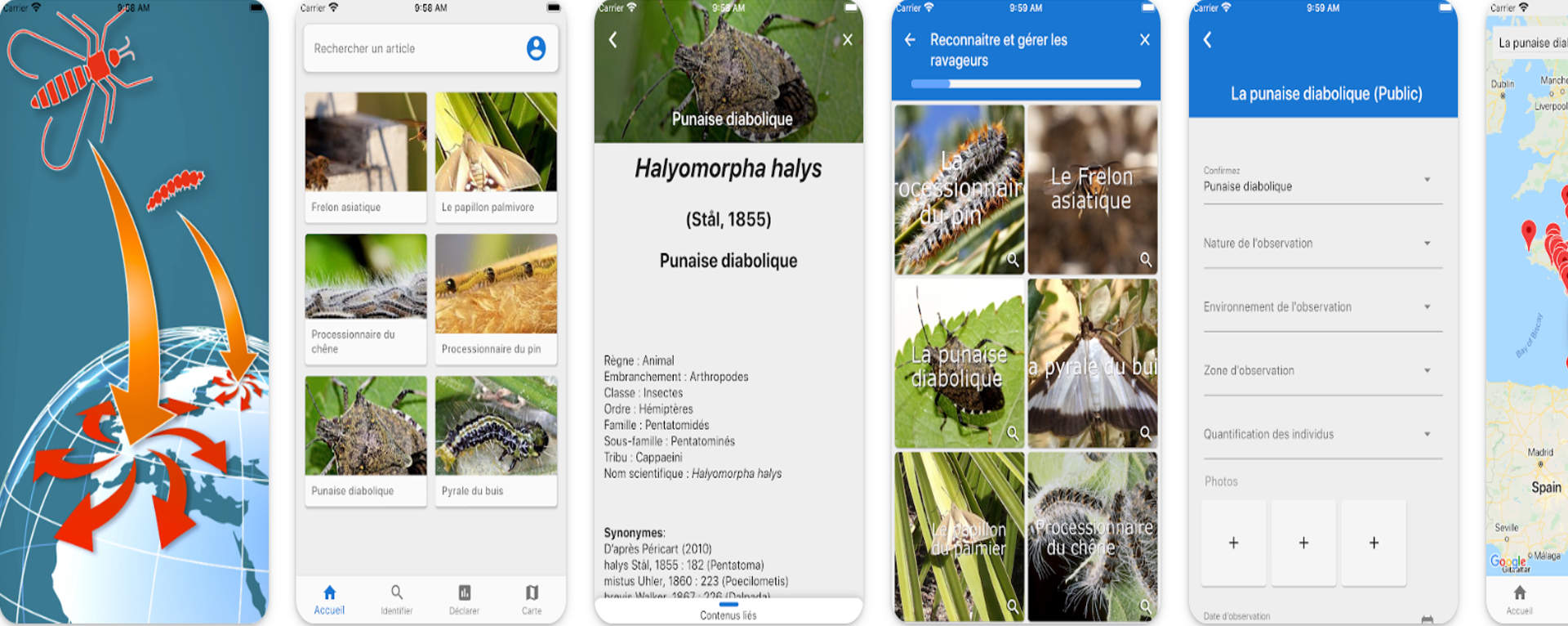This screenshot has height=626, width=1568.
Task: Go back from Punaise diabolique detail page
Action: [x=613, y=39]
